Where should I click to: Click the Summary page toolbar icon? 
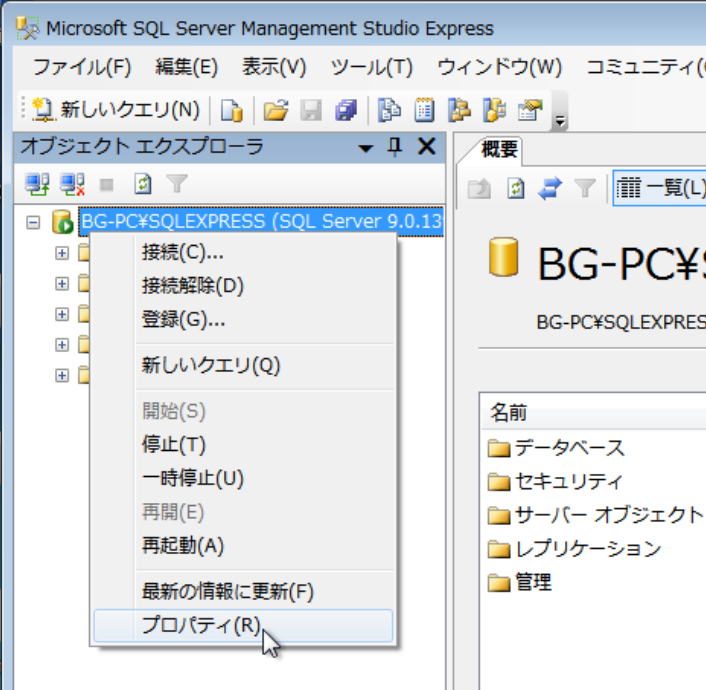424,110
